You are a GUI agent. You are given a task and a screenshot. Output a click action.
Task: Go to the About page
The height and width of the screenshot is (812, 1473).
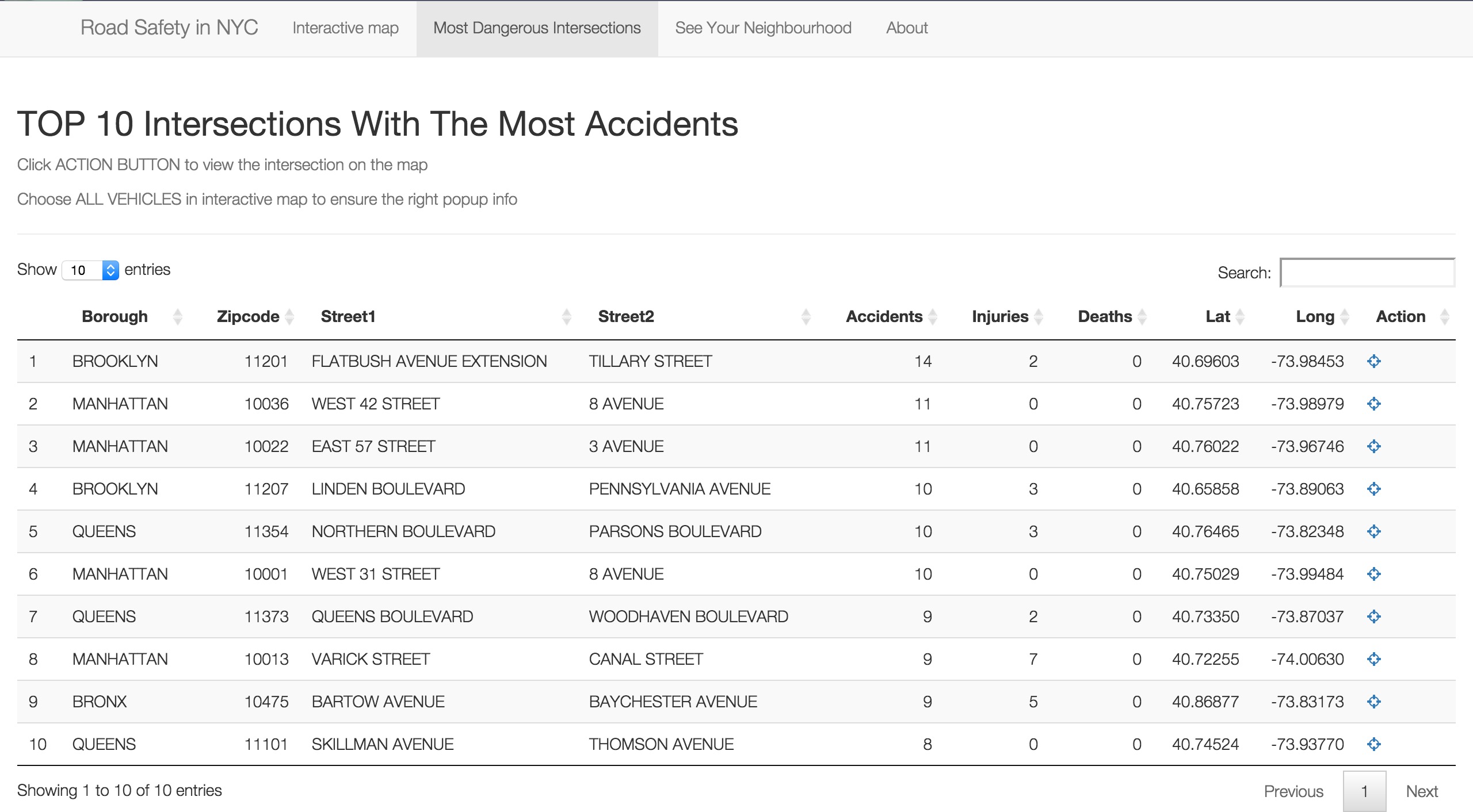(907, 28)
